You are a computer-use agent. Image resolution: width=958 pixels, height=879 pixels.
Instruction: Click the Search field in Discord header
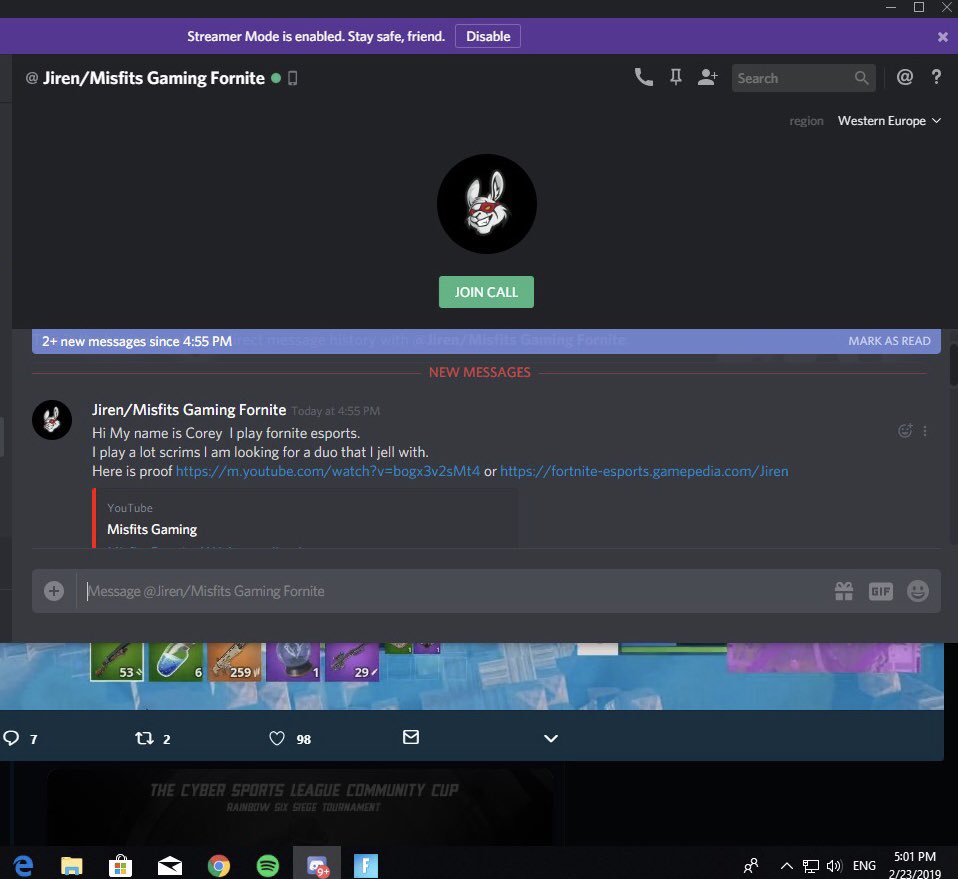[803, 78]
